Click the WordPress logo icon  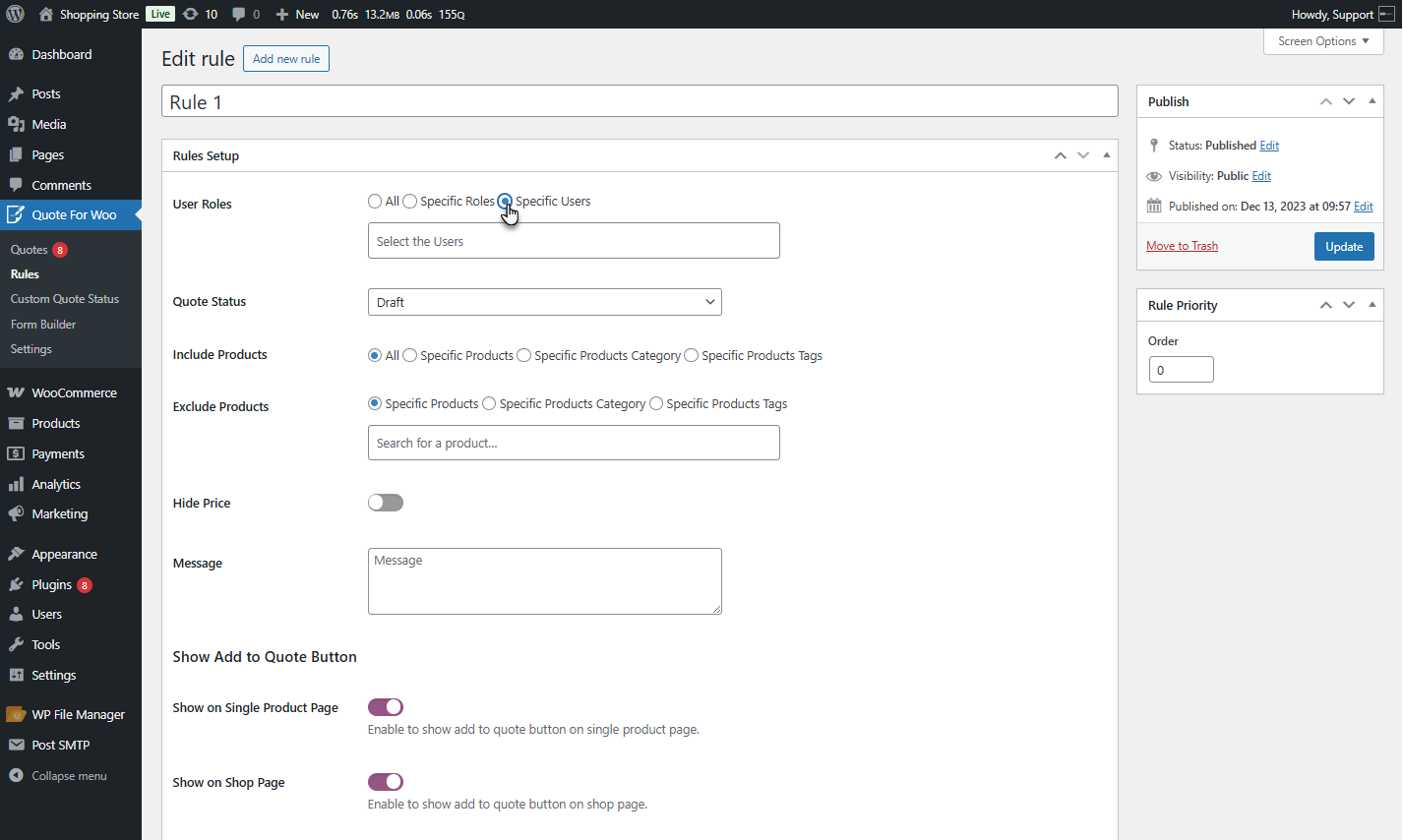(15, 14)
